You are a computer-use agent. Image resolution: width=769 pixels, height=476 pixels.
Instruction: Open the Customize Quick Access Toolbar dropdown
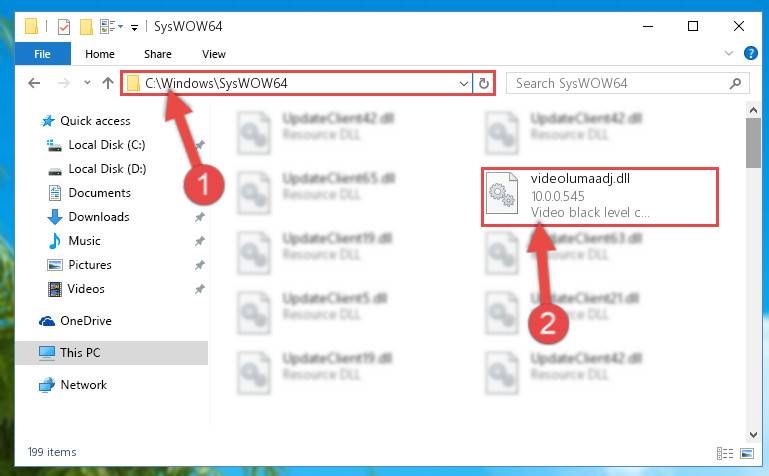(134, 27)
